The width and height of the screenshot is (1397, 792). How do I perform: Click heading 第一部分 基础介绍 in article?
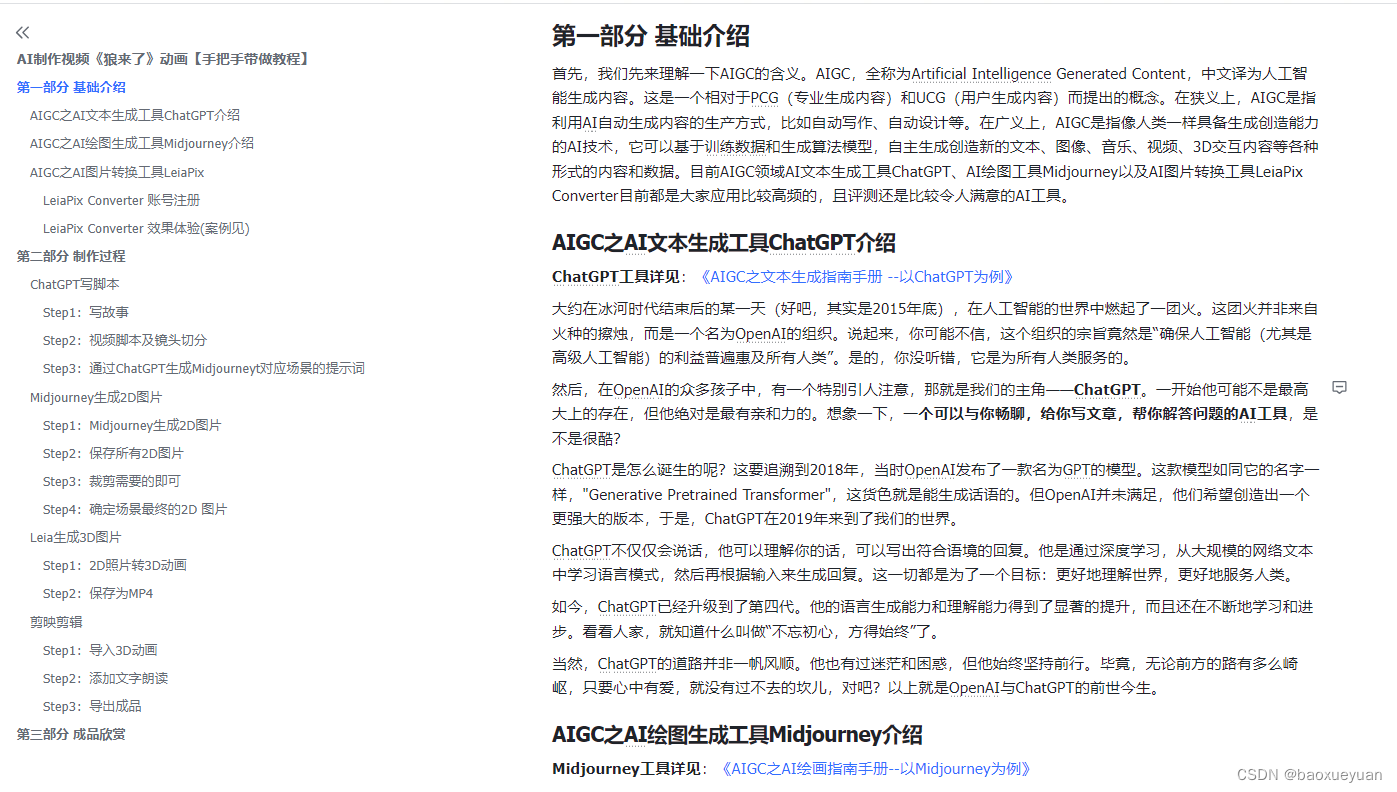click(x=651, y=36)
